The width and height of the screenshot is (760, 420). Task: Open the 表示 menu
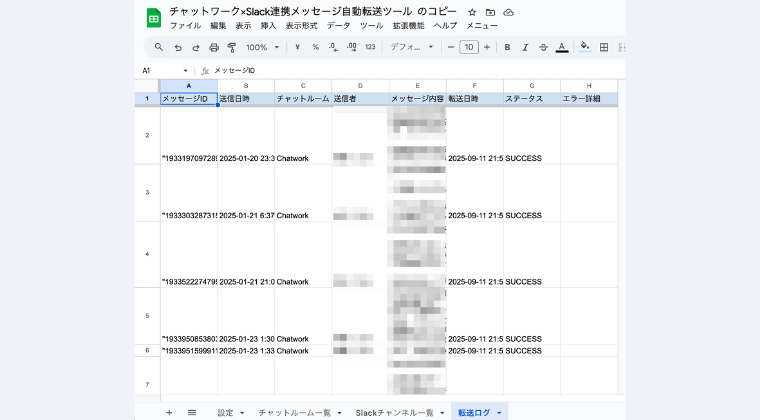coord(243,26)
